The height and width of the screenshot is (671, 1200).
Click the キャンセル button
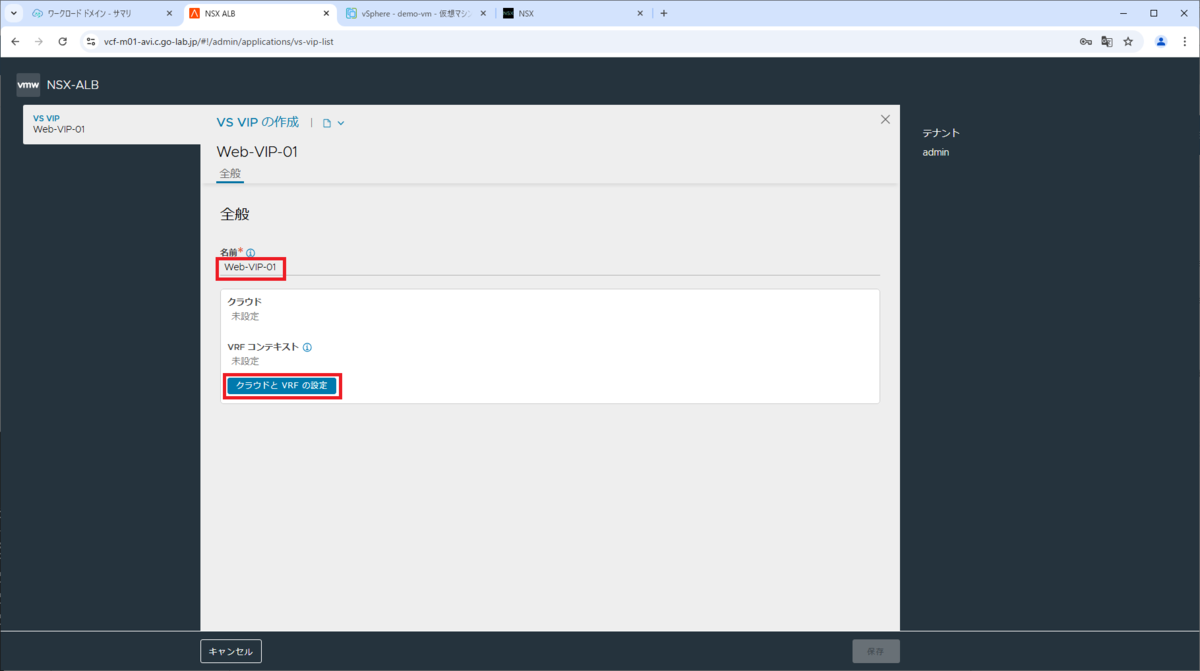[x=231, y=652]
